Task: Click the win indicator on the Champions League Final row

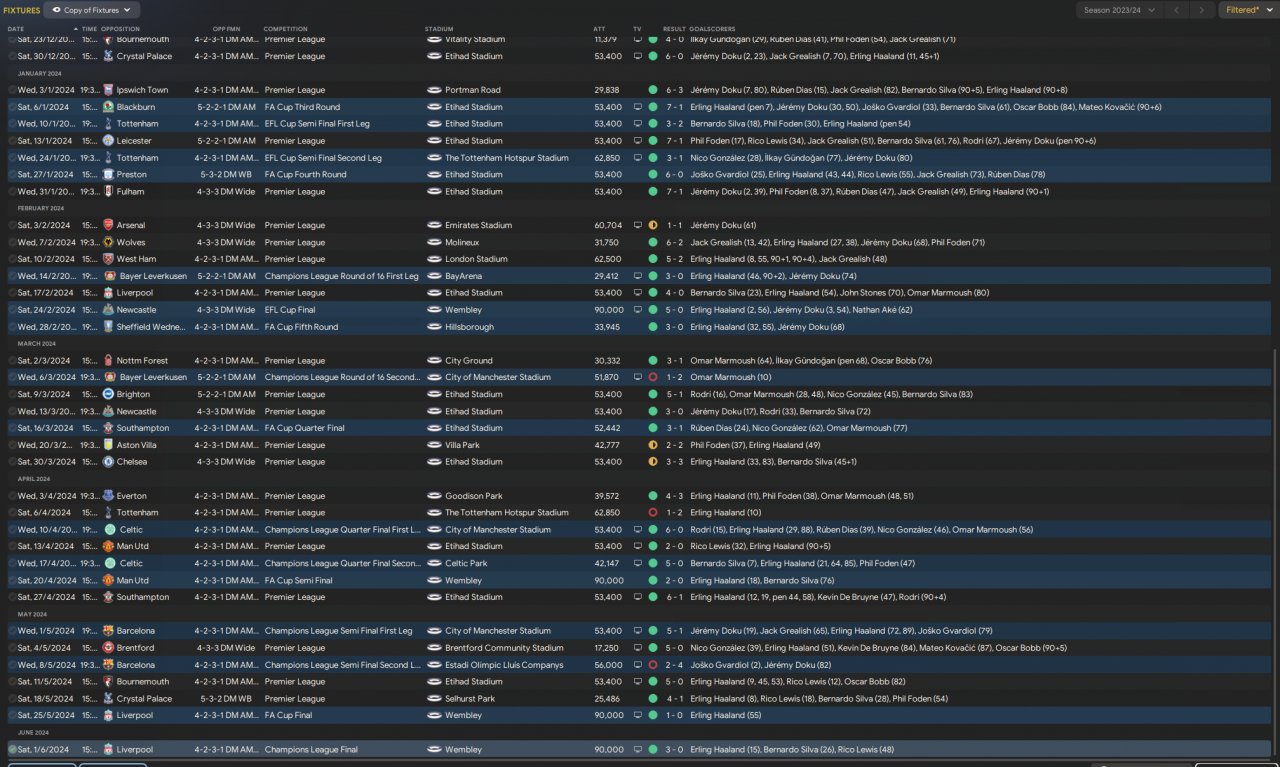Action: [653, 750]
